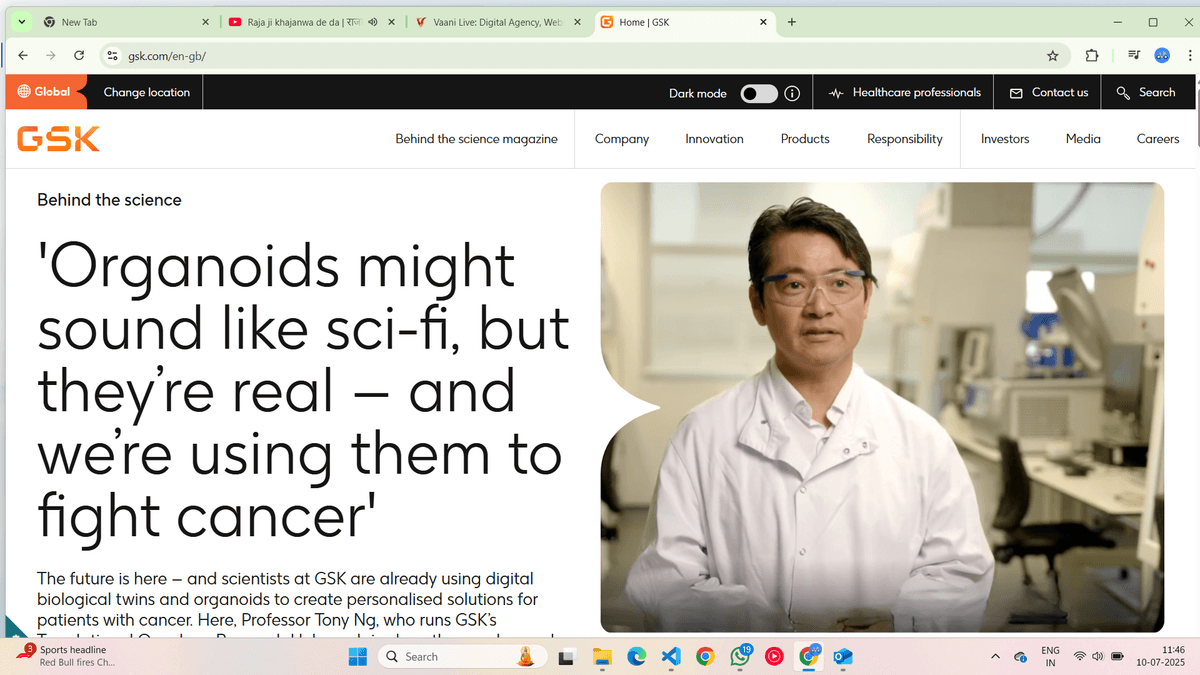Open File Explorer from the taskbar

602,656
